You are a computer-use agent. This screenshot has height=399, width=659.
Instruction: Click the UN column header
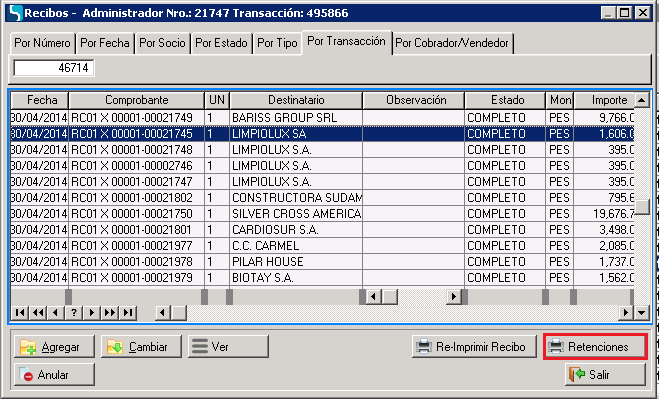(x=217, y=100)
